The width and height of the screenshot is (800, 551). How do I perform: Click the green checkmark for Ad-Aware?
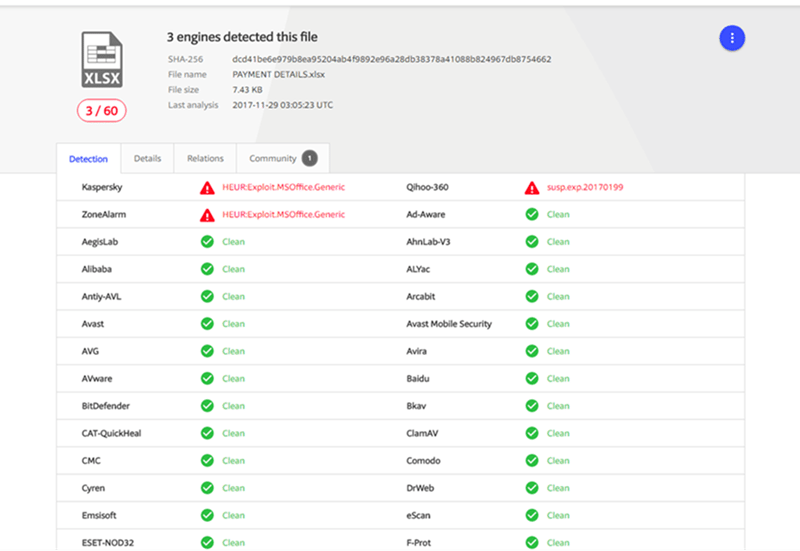click(x=532, y=214)
